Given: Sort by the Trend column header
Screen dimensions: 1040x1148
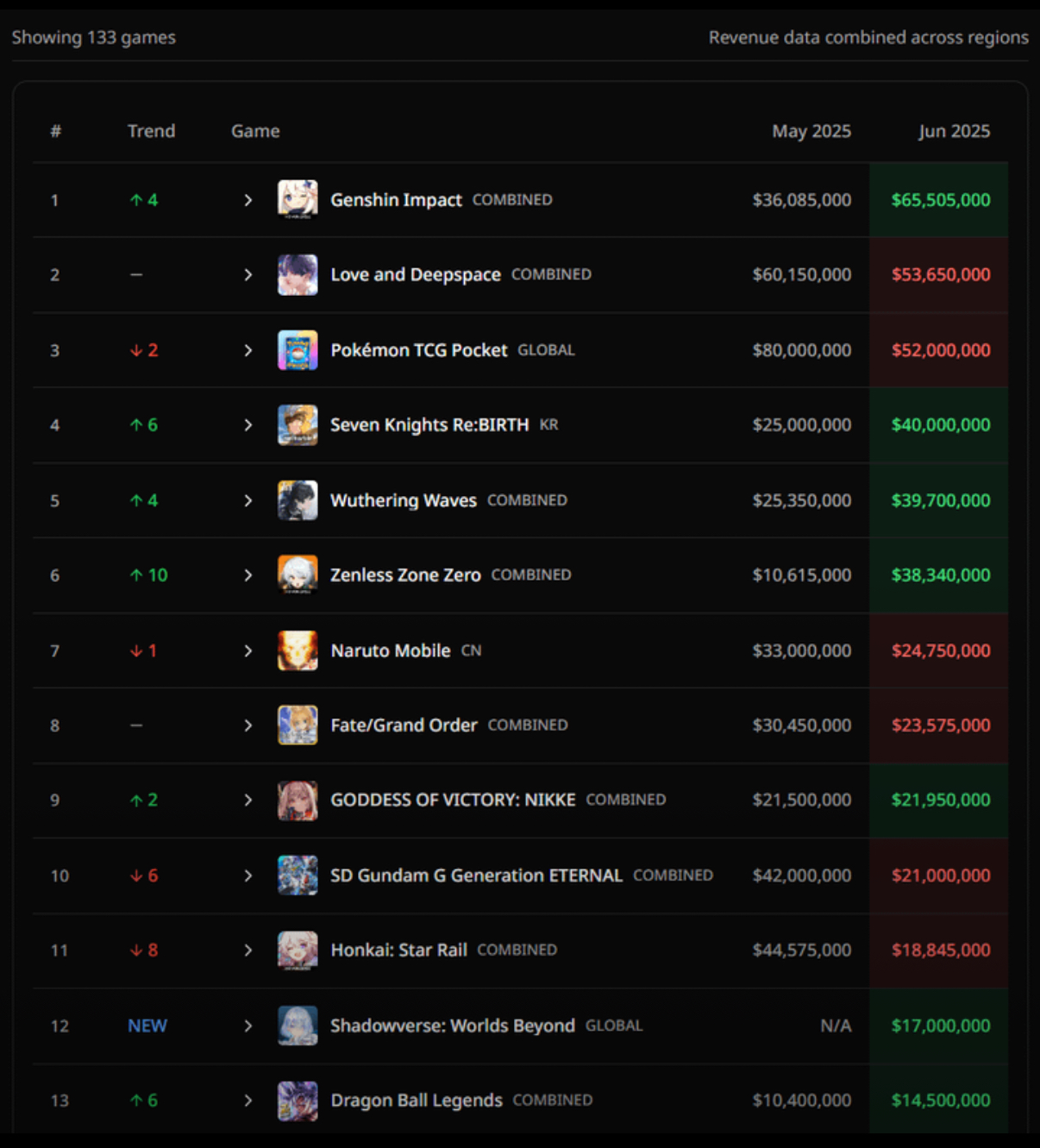Looking at the screenshot, I should (151, 131).
